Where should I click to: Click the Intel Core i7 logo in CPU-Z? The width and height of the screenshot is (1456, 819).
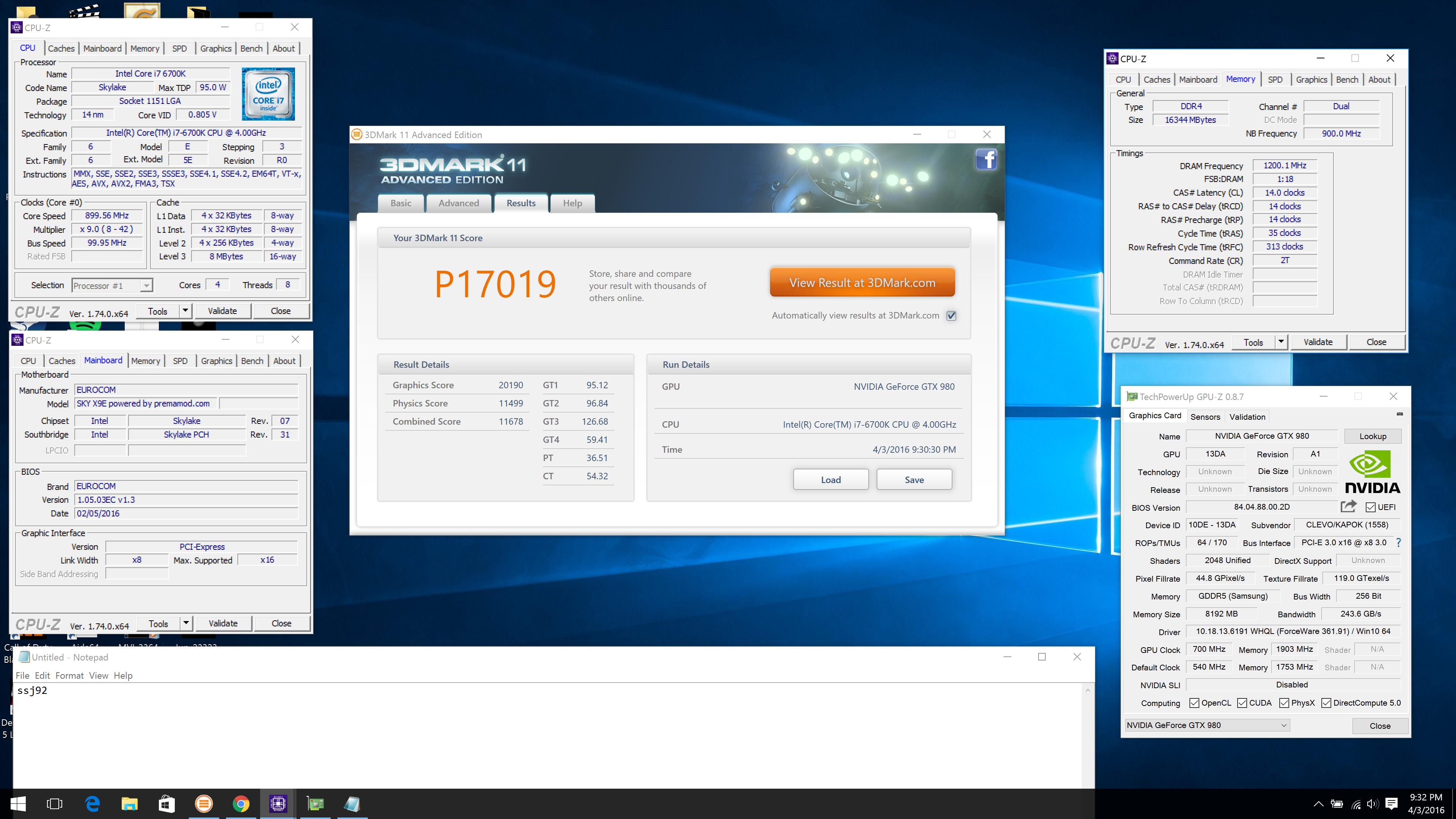(x=268, y=94)
